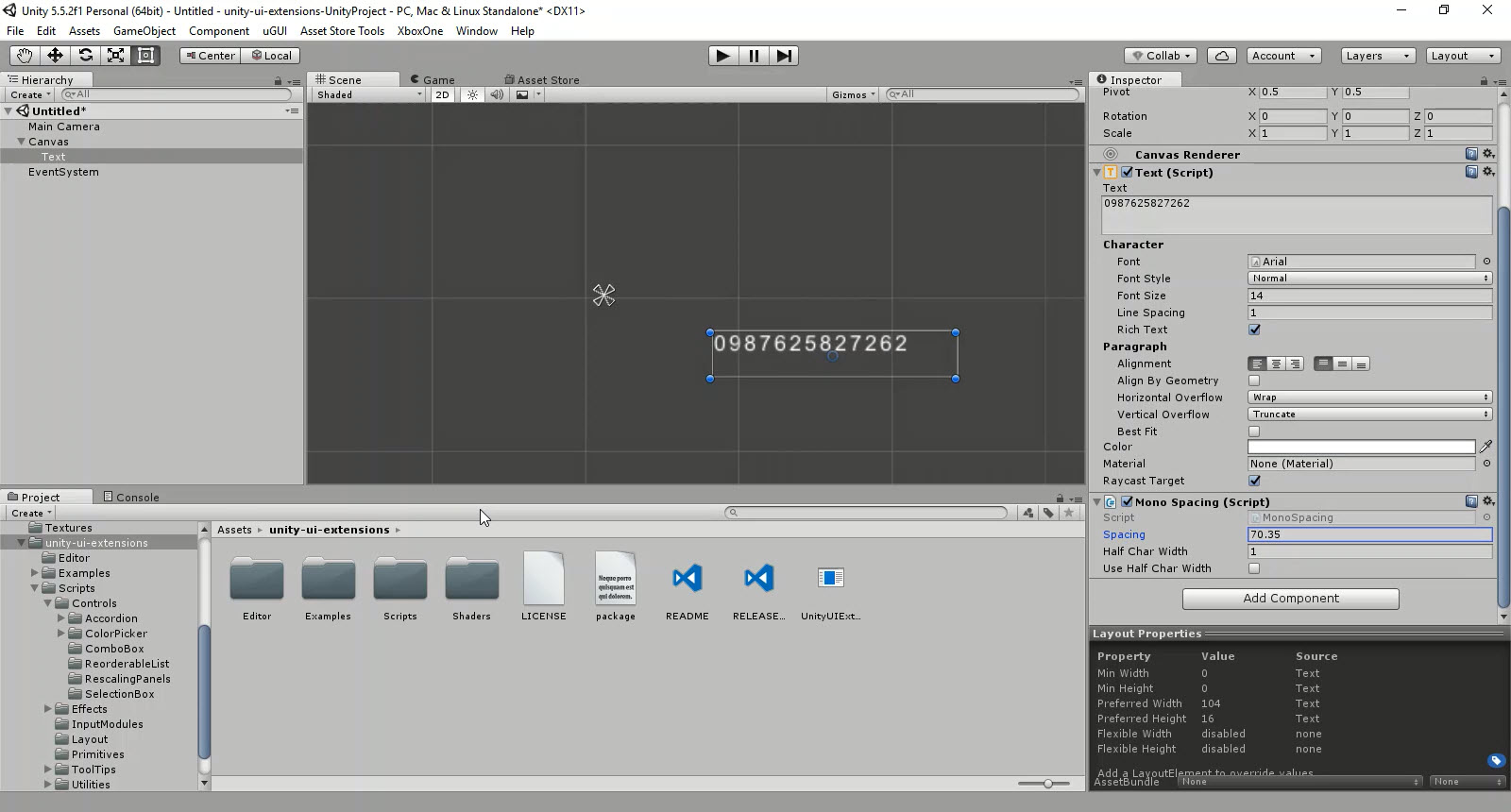Image resolution: width=1511 pixels, height=812 pixels.
Task: Select bottom vertical alignment
Action: (x=1361, y=364)
